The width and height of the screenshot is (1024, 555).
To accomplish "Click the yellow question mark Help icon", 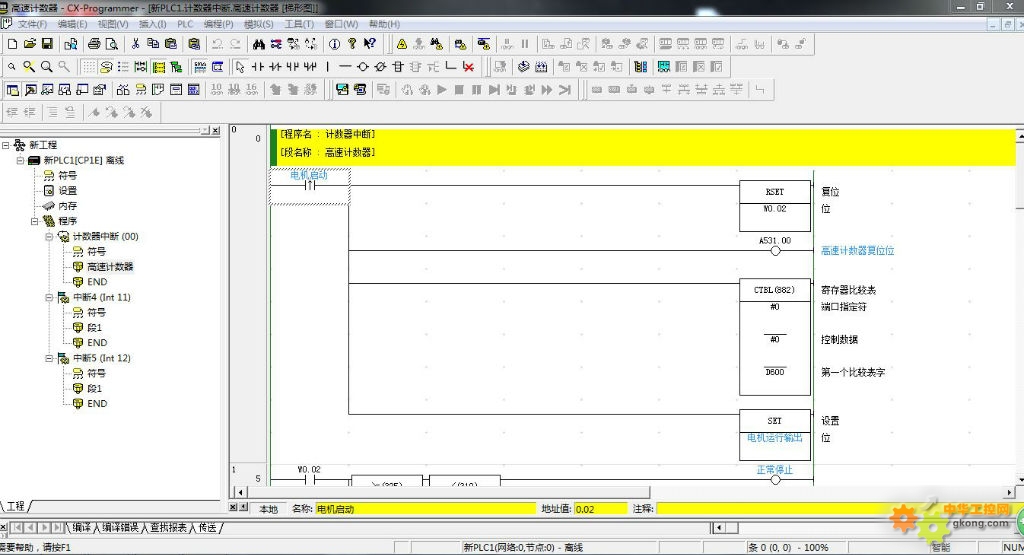I will click(352, 44).
